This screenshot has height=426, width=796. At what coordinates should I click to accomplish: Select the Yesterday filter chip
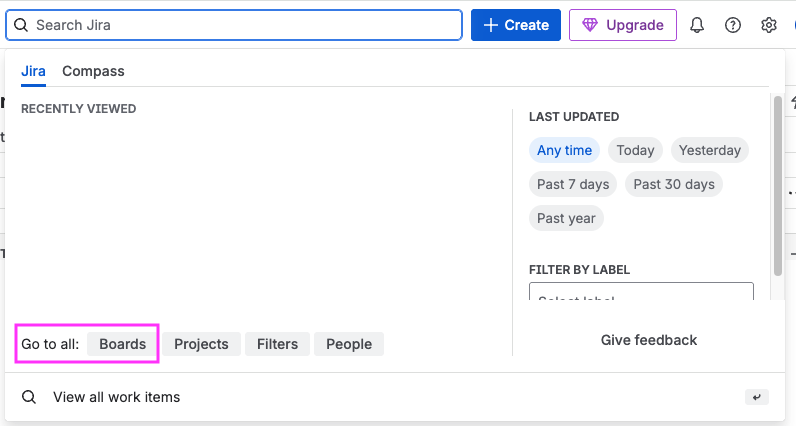(709, 150)
